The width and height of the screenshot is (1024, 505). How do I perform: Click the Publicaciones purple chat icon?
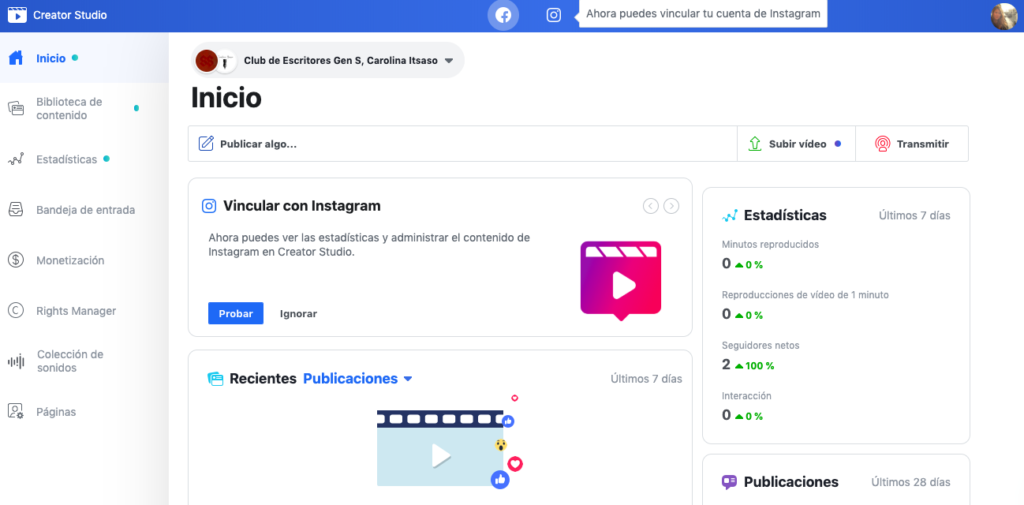[x=729, y=482]
